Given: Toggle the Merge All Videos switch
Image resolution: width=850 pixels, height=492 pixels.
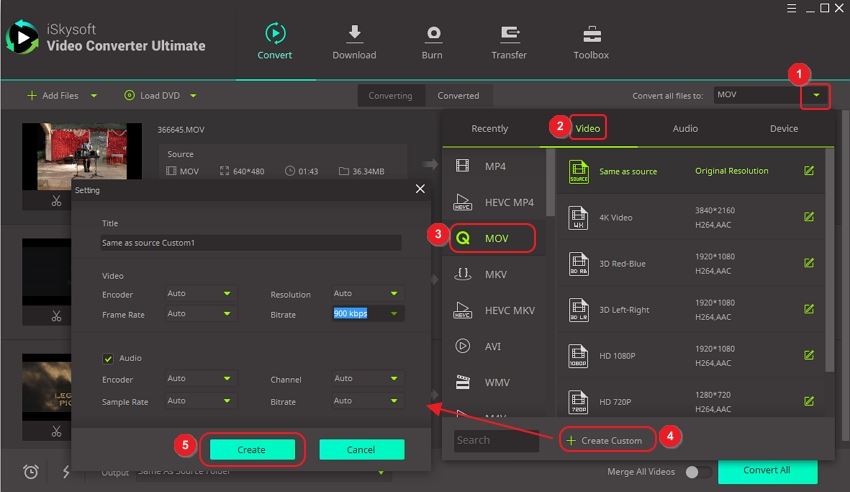Looking at the screenshot, I should tap(698, 471).
